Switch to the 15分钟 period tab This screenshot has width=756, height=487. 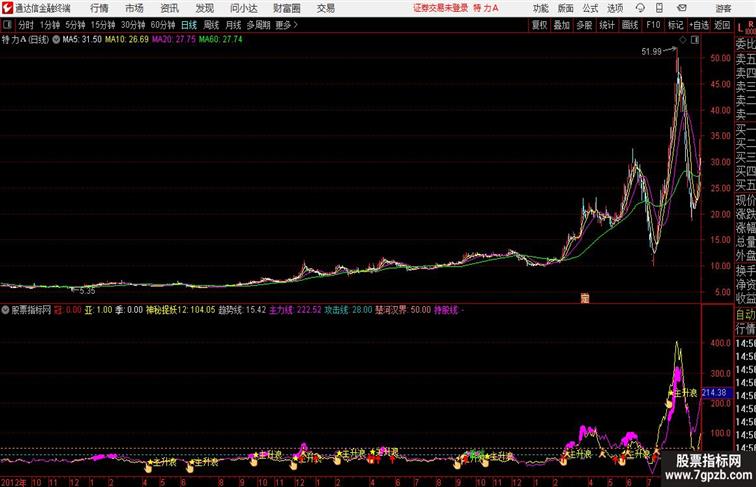[103, 25]
